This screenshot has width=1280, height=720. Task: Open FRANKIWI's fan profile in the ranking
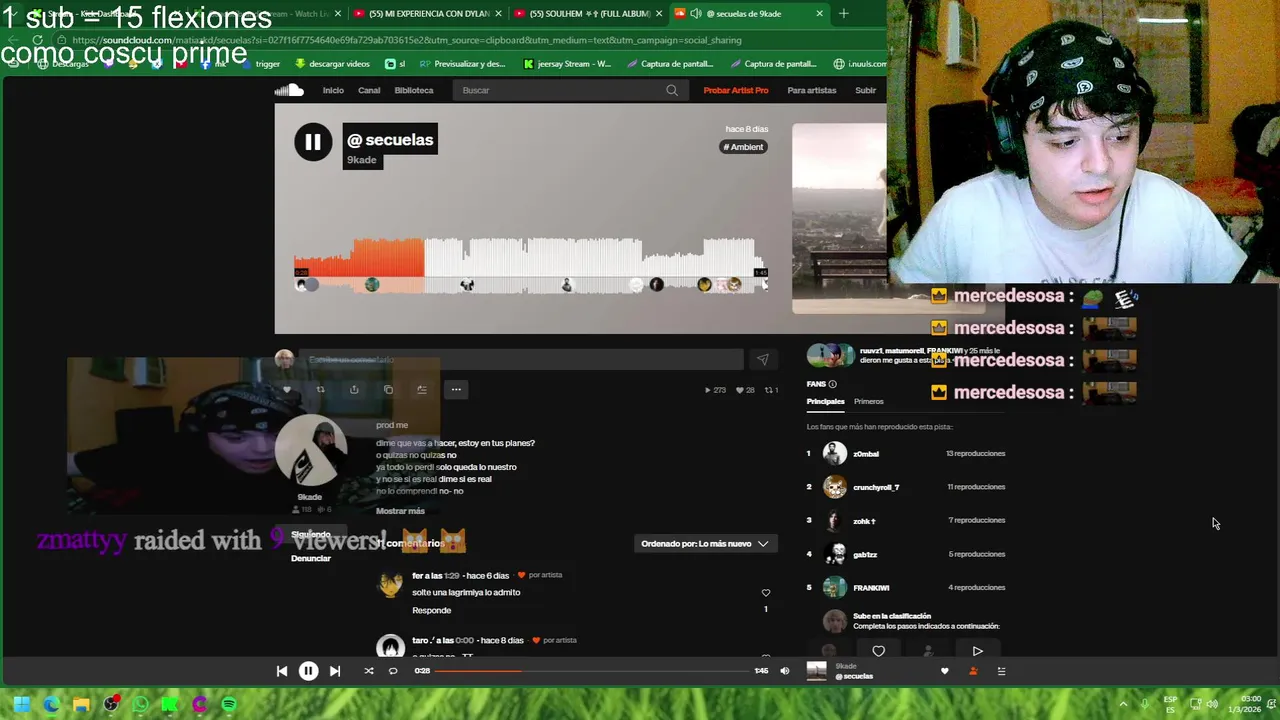871,588
